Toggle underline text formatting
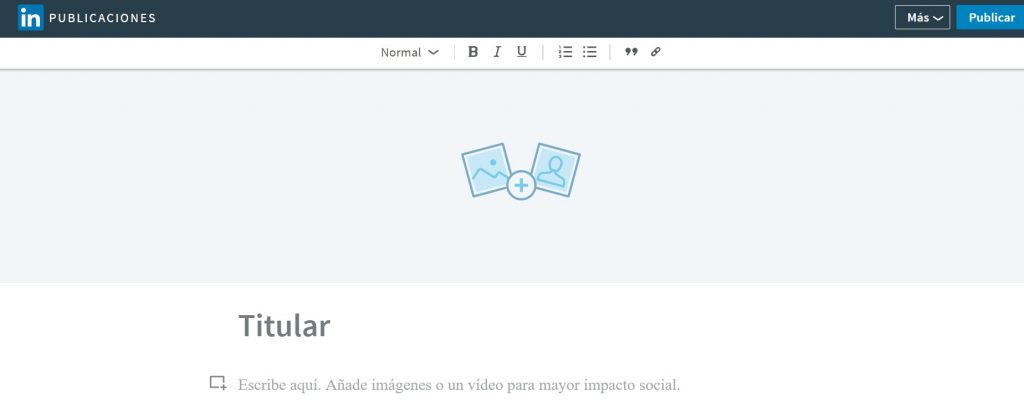Image resolution: width=1024 pixels, height=406 pixels. (521, 52)
